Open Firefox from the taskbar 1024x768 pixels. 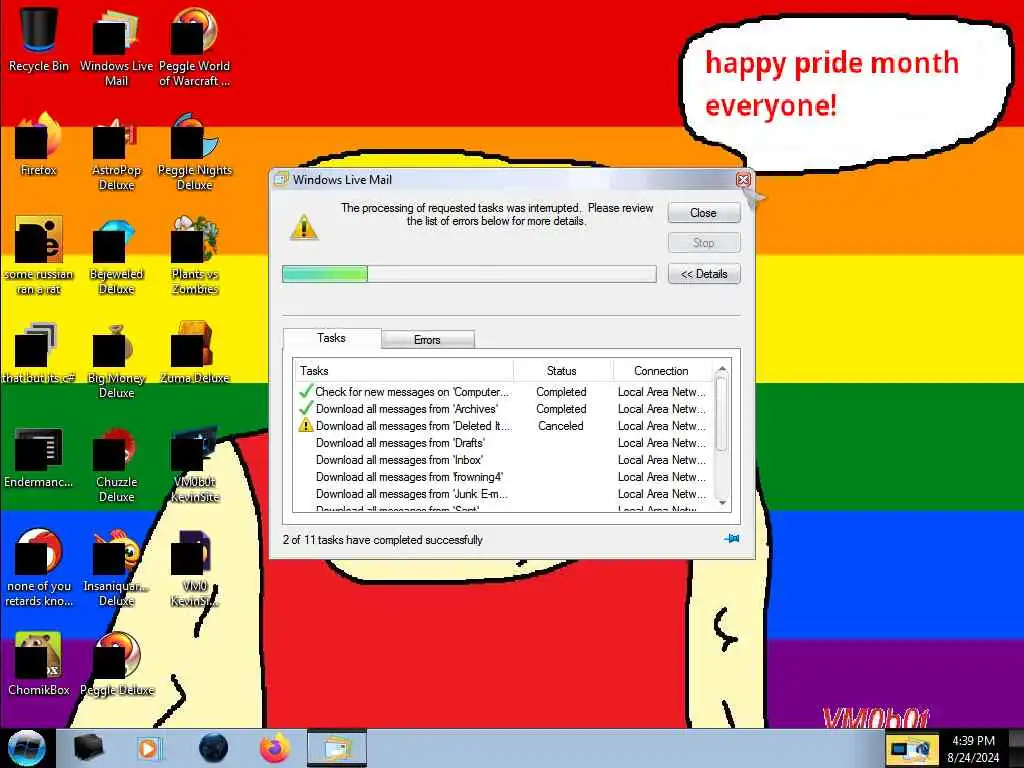(x=275, y=748)
